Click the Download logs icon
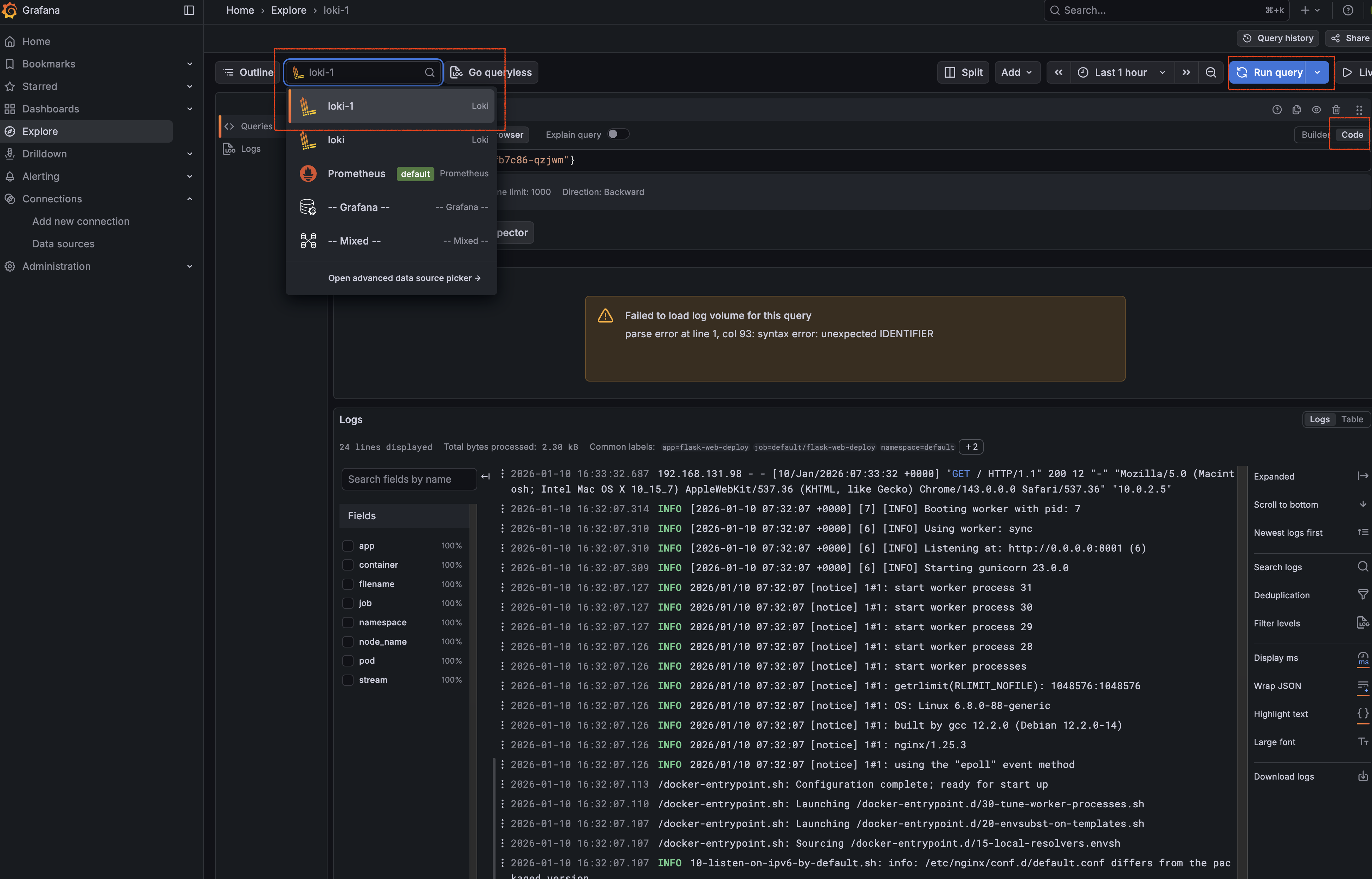The image size is (1372, 879). tap(1362, 776)
